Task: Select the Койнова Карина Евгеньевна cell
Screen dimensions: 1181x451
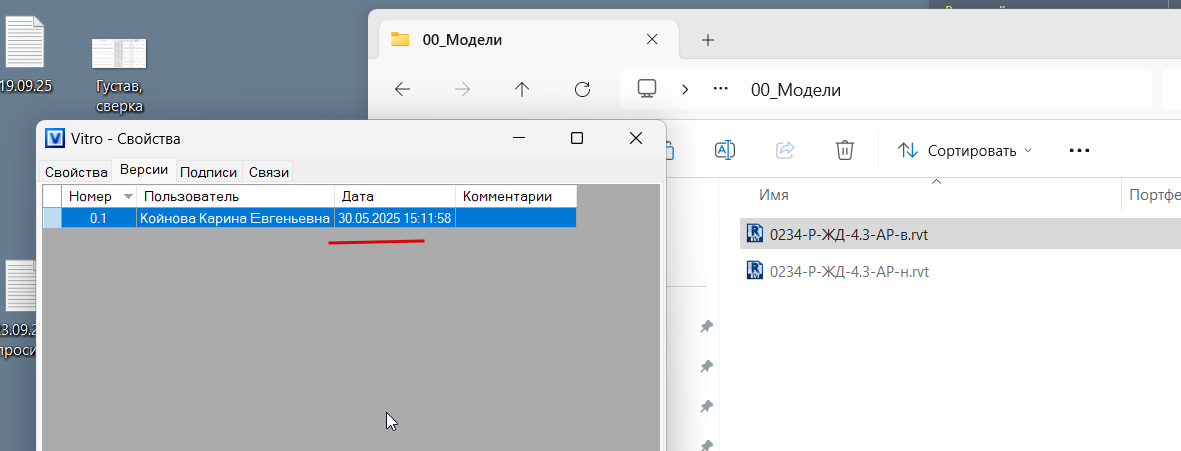Action: tap(235, 218)
